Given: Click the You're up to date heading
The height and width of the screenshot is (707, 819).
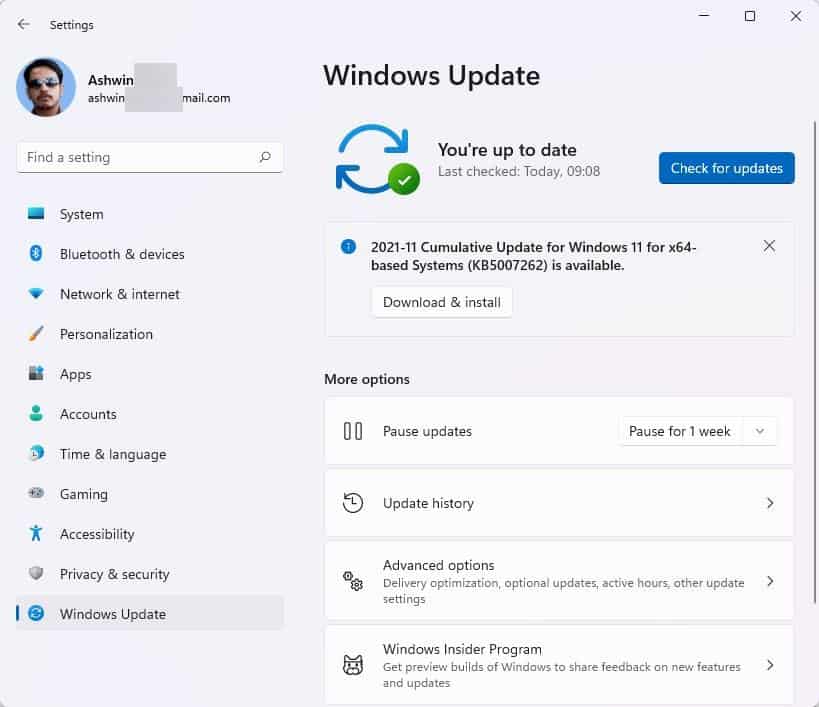Looking at the screenshot, I should (x=507, y=150).
